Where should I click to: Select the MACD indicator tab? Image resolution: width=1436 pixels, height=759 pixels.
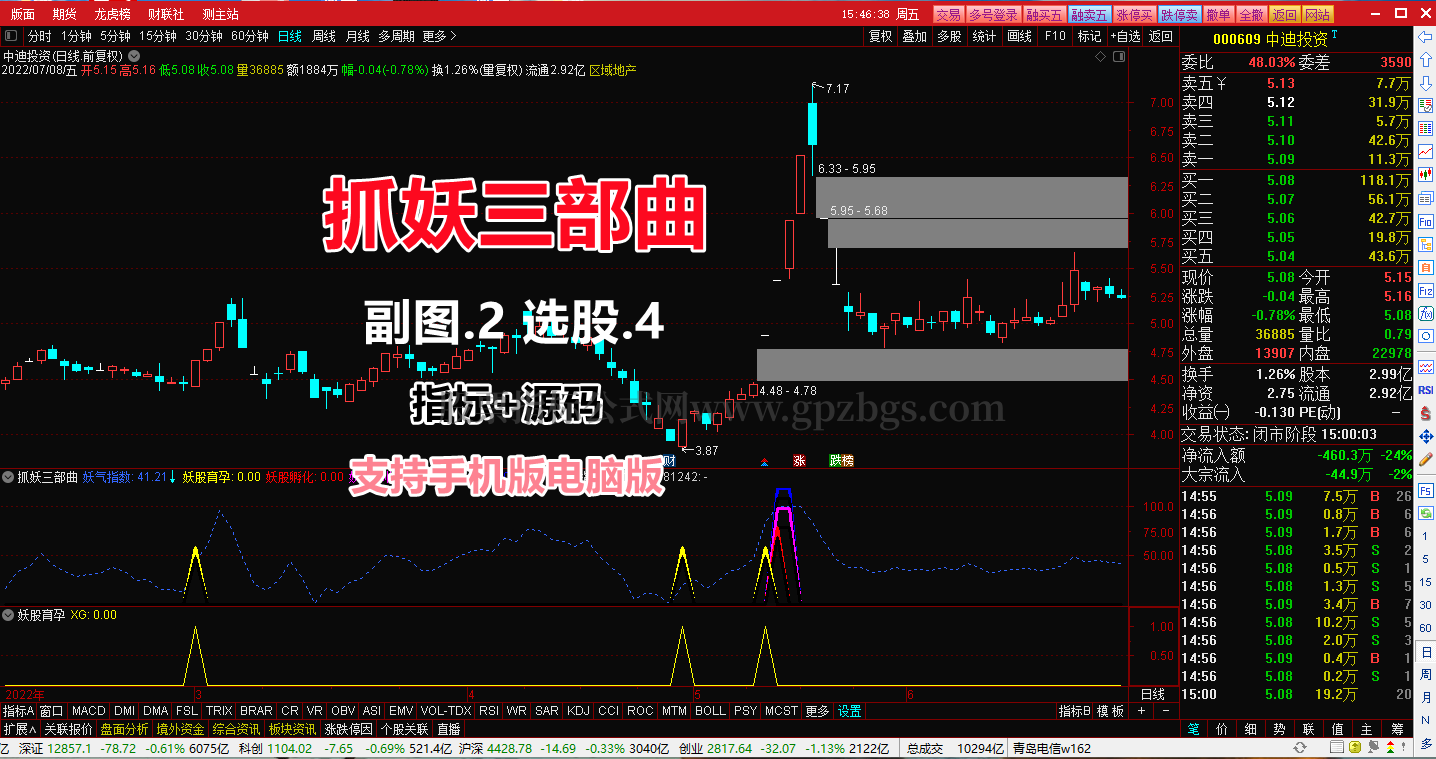tap(88, 711)
